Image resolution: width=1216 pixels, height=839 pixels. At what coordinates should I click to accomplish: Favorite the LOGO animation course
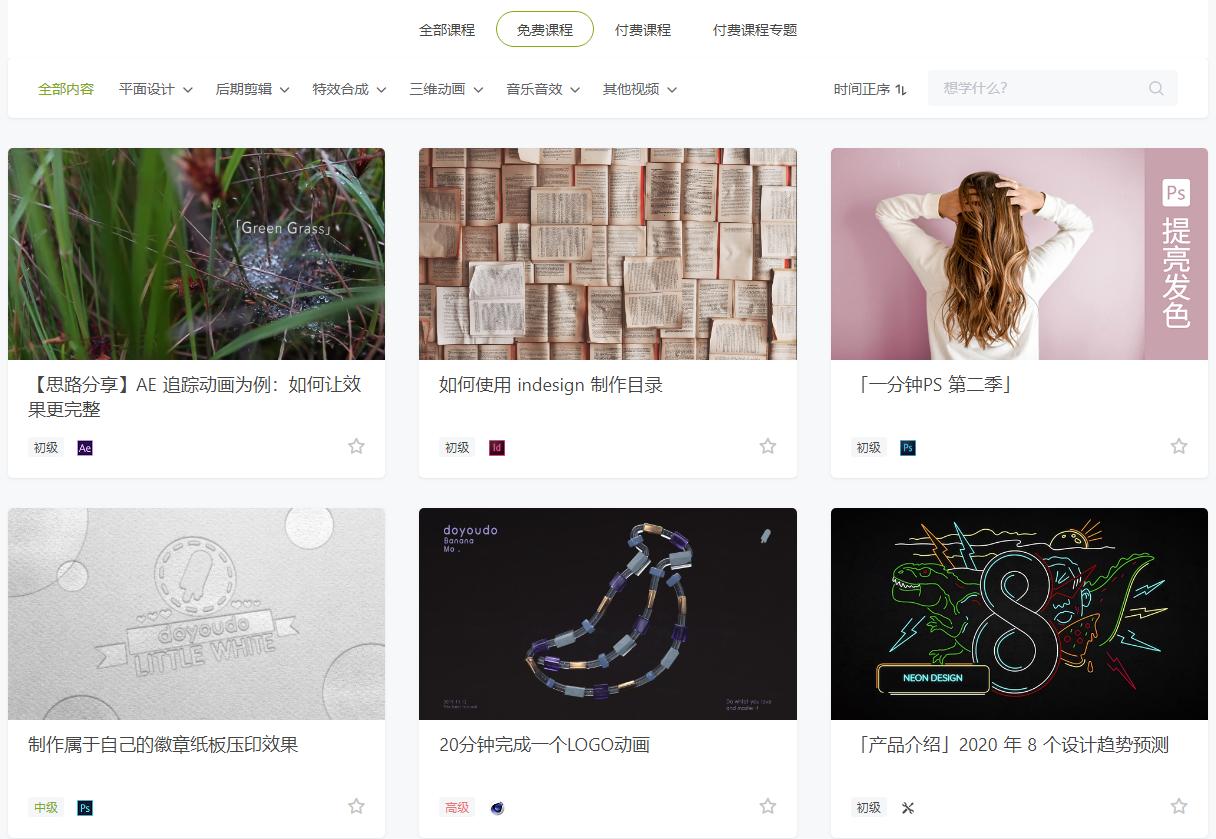[x=767, y=805]
